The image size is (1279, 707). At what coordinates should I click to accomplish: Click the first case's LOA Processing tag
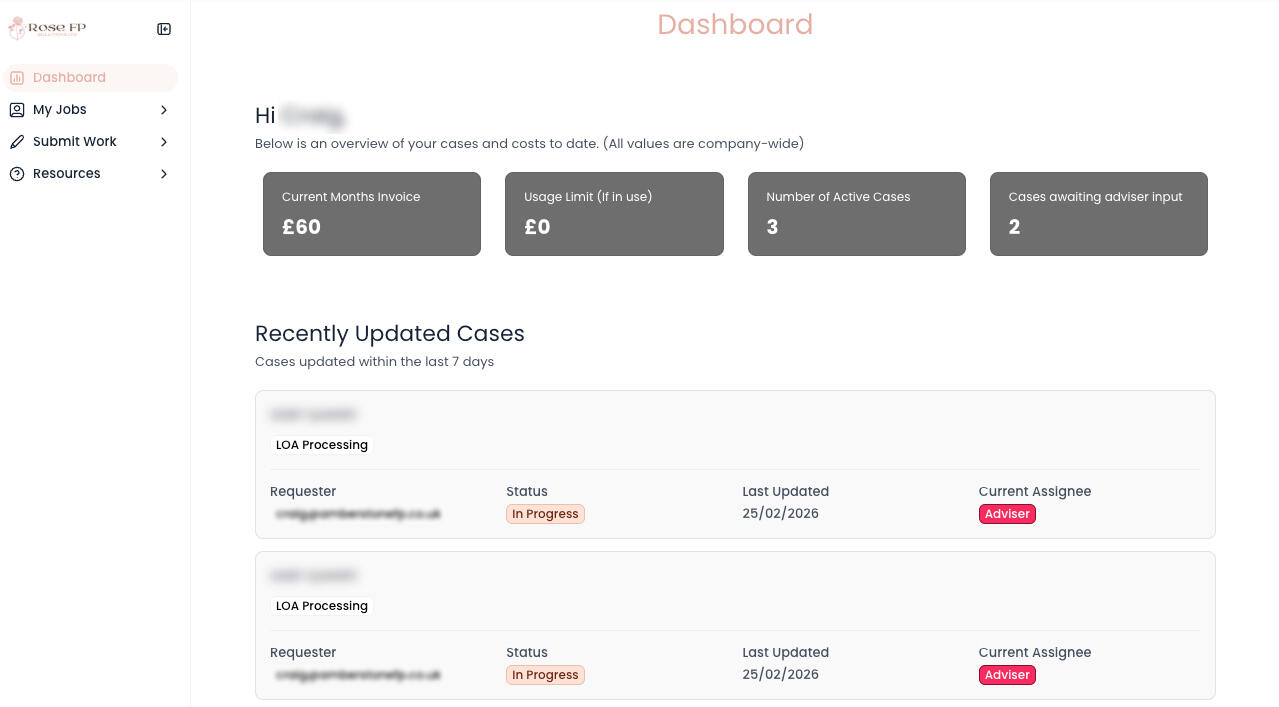pyautogui.click(x=322, y=445)
